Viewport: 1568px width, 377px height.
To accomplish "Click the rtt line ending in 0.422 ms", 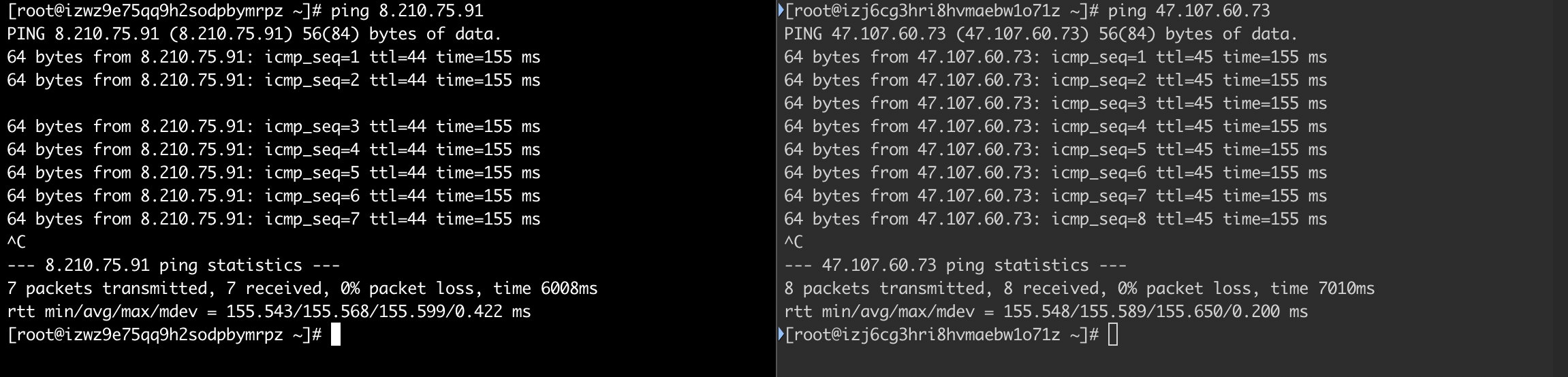I will pos(268,312).
